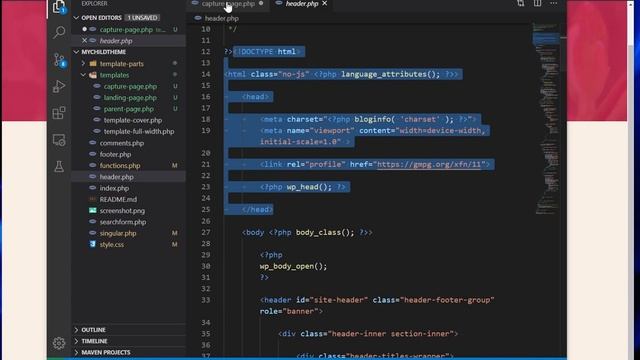
Task: Click the EXPLORER panel title
Action: 94,4
